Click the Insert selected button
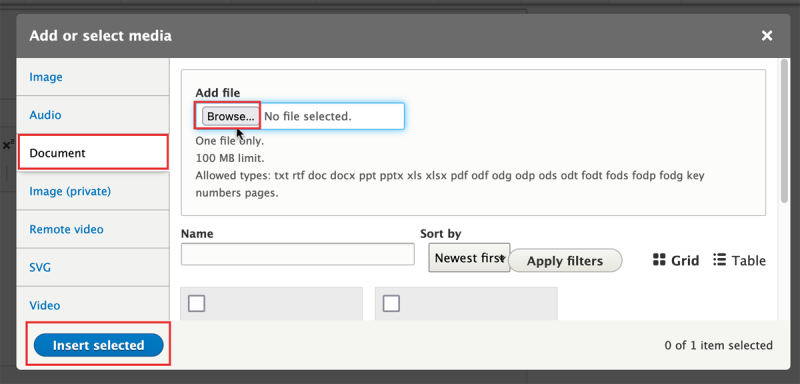The image size is (800, 384). click(x=98, y=345)
